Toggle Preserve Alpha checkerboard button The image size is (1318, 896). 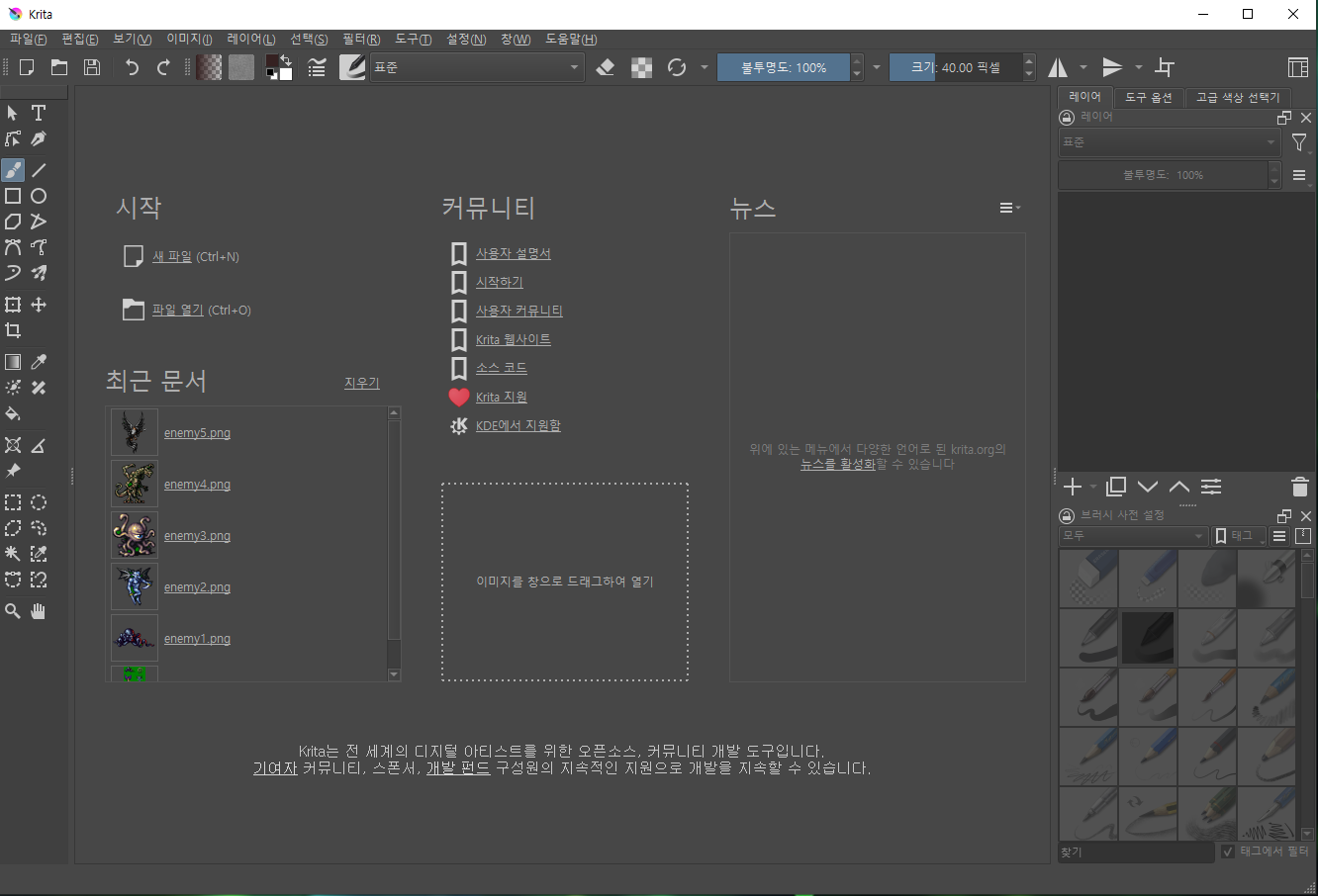[x=642, y=67]
